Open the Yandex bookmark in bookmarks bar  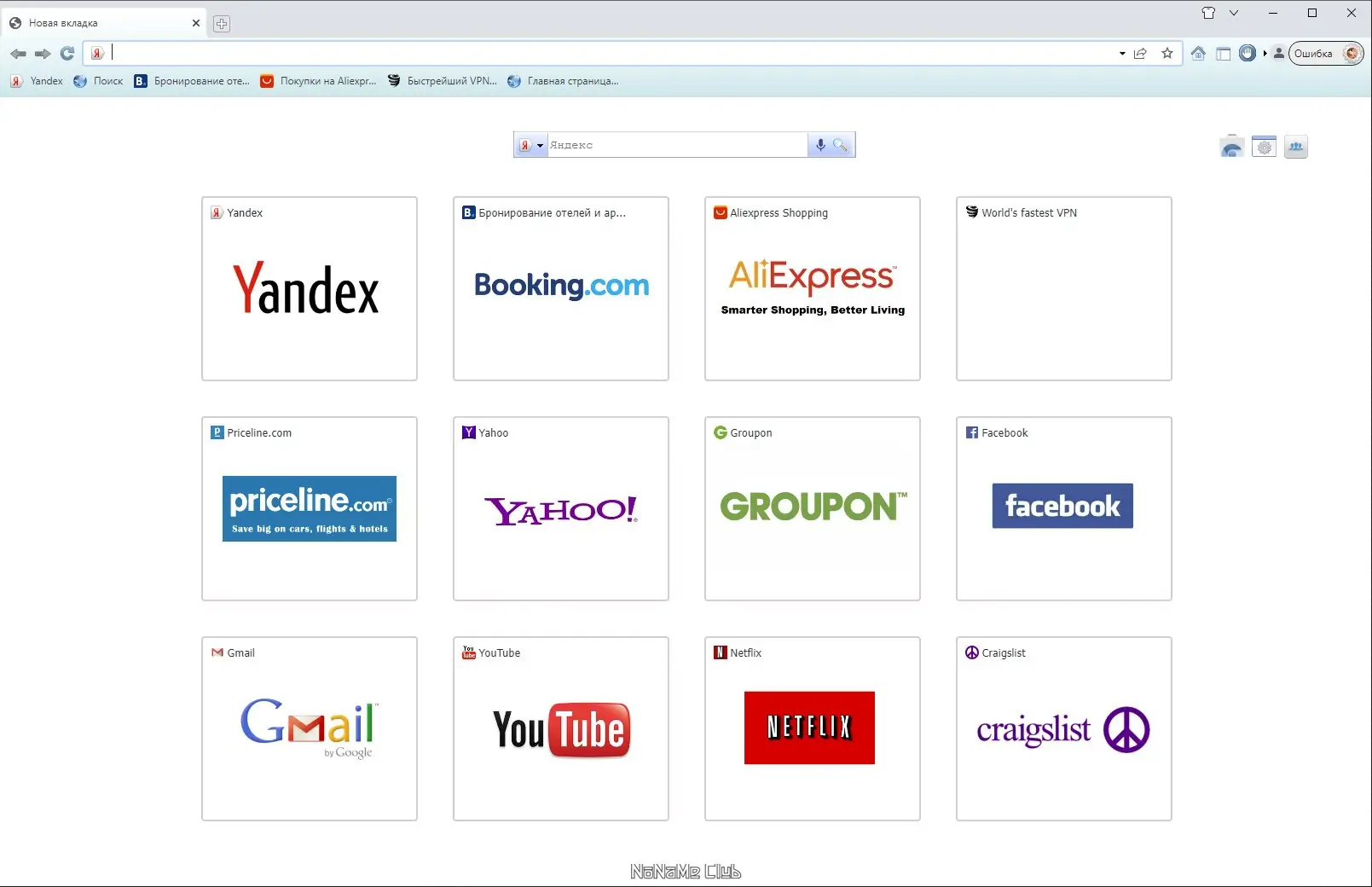pyautogui.click(x=37, y=81)
